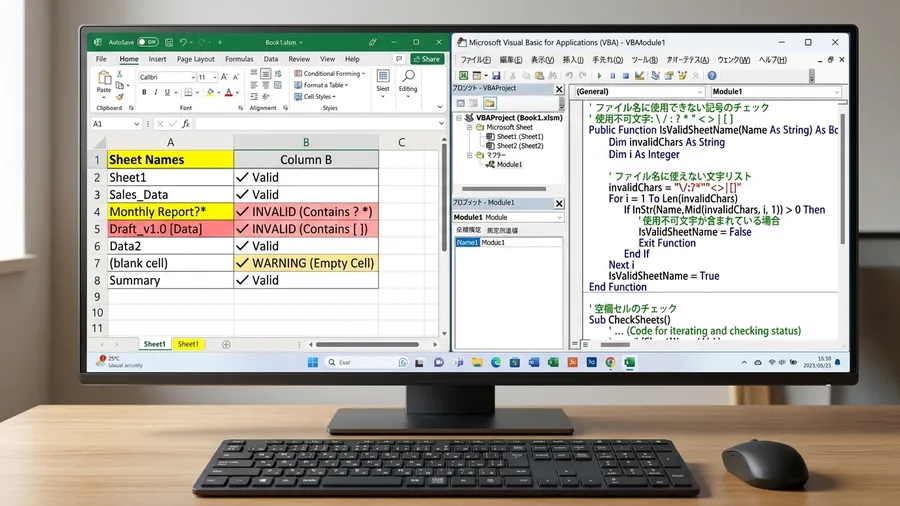Click the Share button in Excel
This screenshot has width=900, height=506.
pyautogui.click(x=427, y=59)
